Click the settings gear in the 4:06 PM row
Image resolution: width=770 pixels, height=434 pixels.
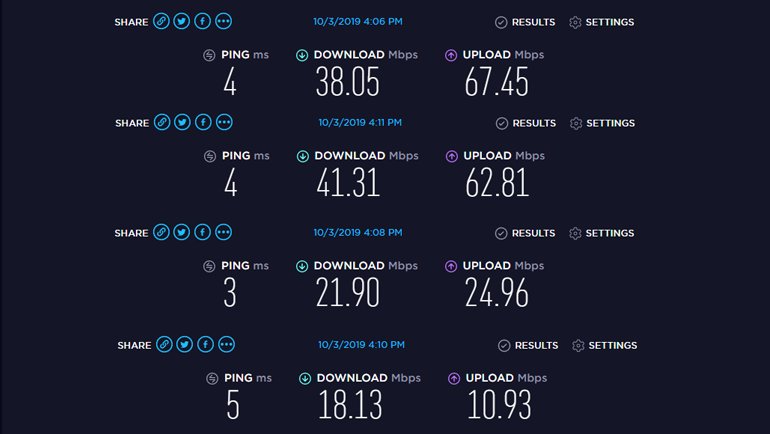(x=576, y=22)
